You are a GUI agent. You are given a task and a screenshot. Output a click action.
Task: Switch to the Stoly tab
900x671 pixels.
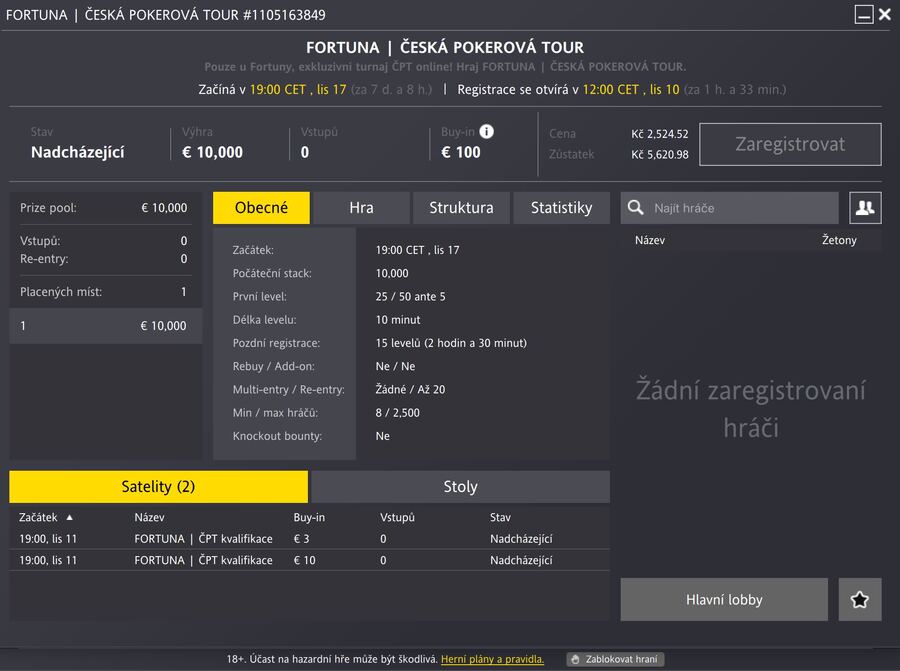pyautogui.click(x=460, y=487)
